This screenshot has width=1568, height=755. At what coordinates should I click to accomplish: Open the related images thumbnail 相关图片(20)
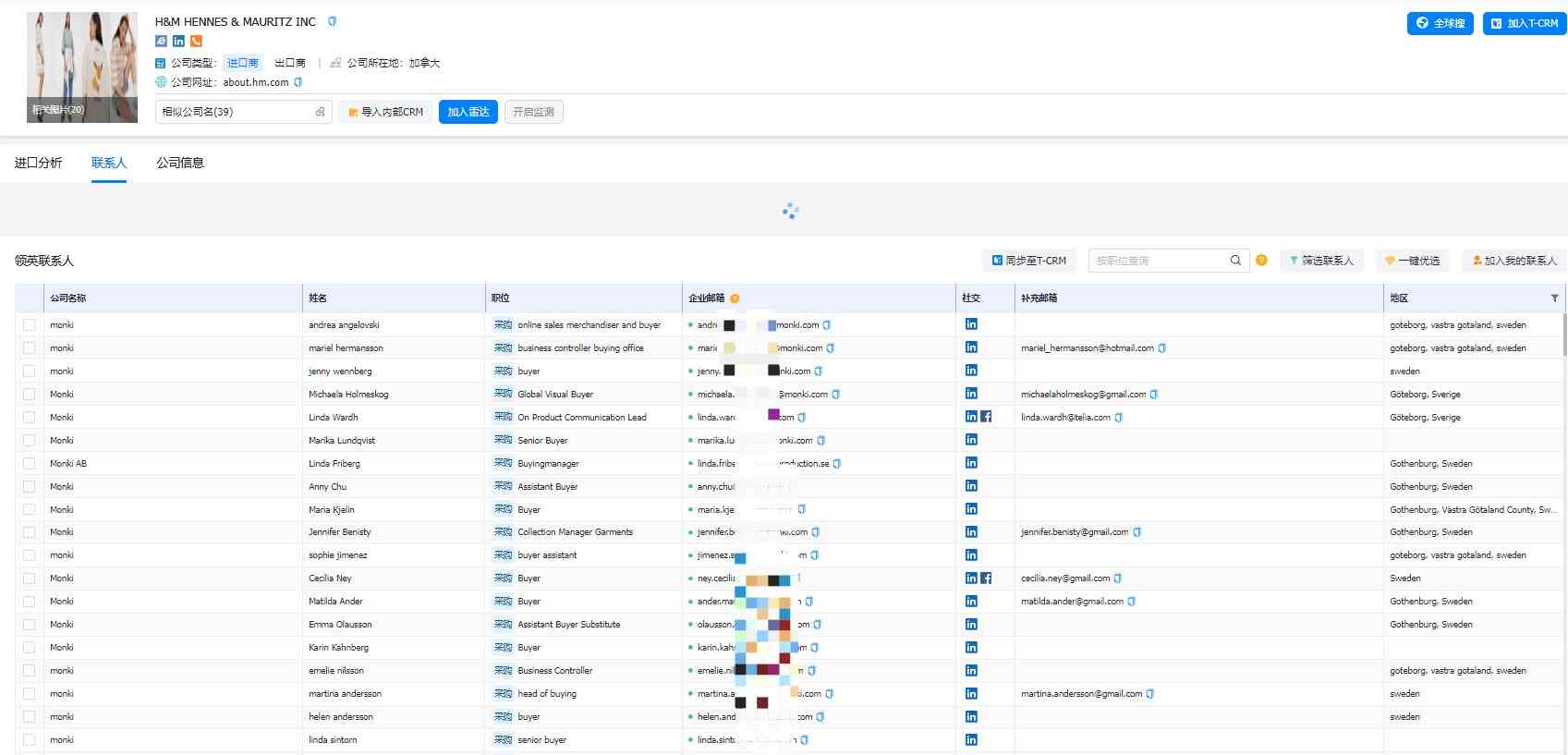[82, 67]
